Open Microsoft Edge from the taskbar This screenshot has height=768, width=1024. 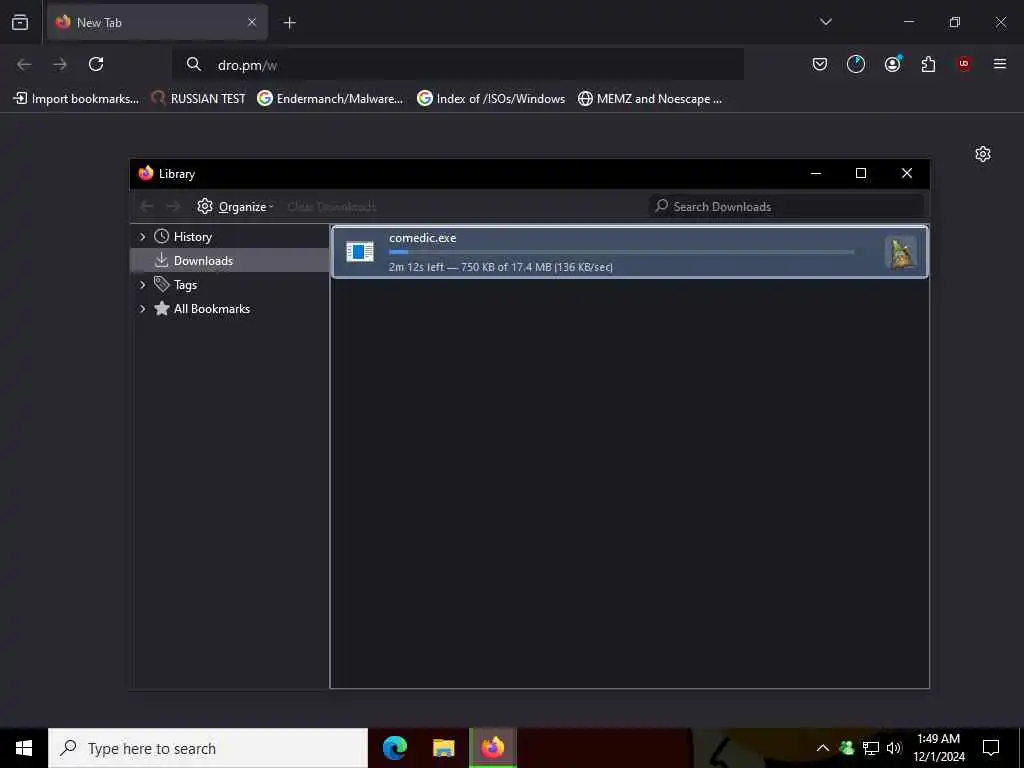[394, 748]
